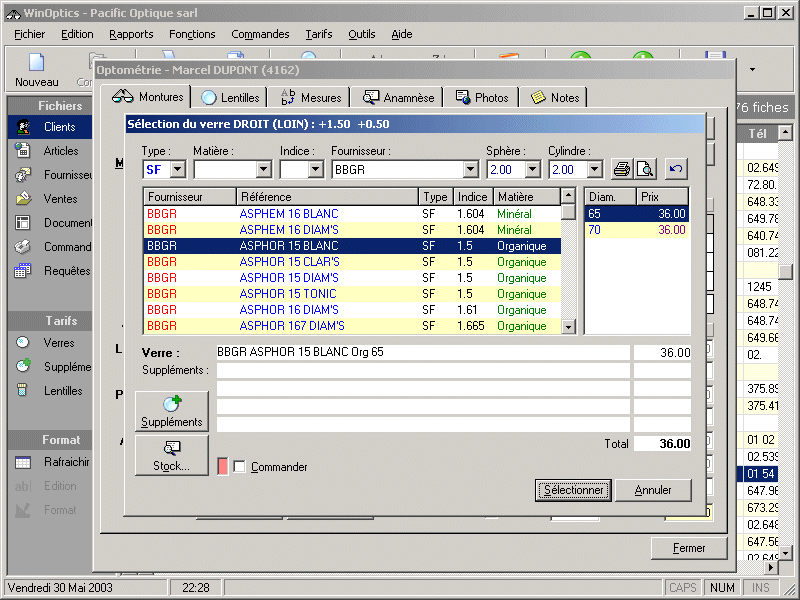
Task: Open the Stock... lookup button
Action: 171,456
